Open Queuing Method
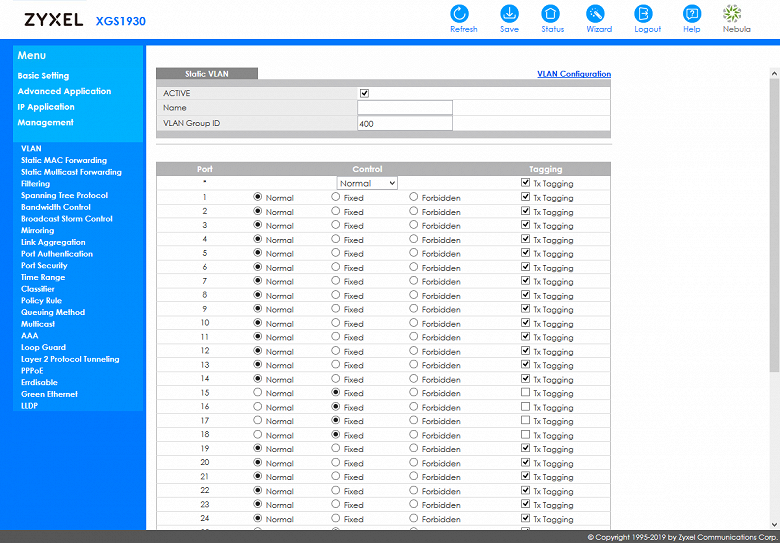780x543 pixels. (x=53, y=312)
